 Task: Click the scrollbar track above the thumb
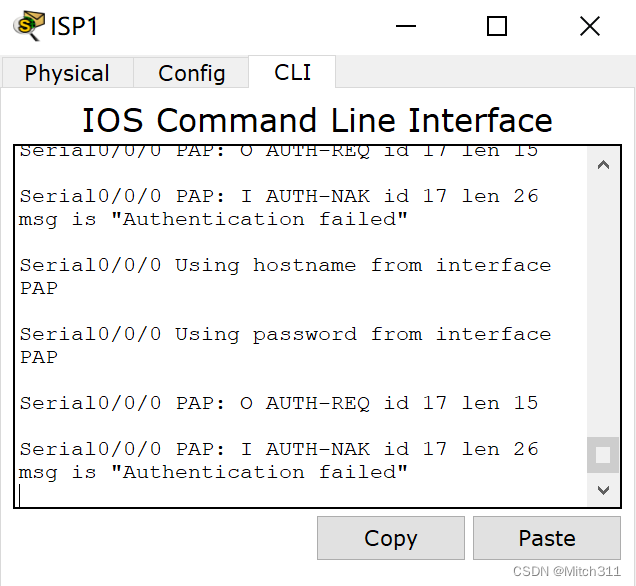tap(603, 305)
